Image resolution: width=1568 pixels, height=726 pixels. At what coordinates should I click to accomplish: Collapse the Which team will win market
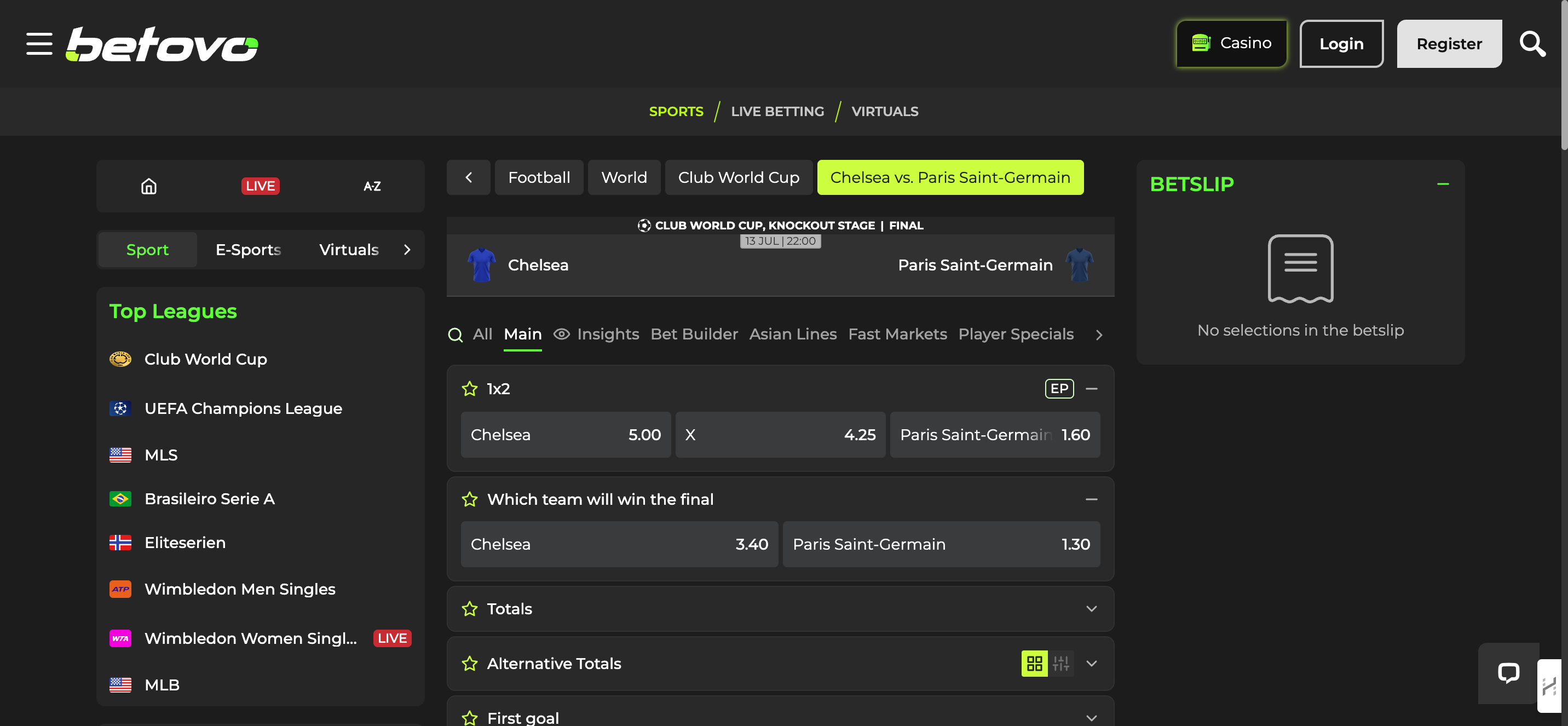[1091, 500]
